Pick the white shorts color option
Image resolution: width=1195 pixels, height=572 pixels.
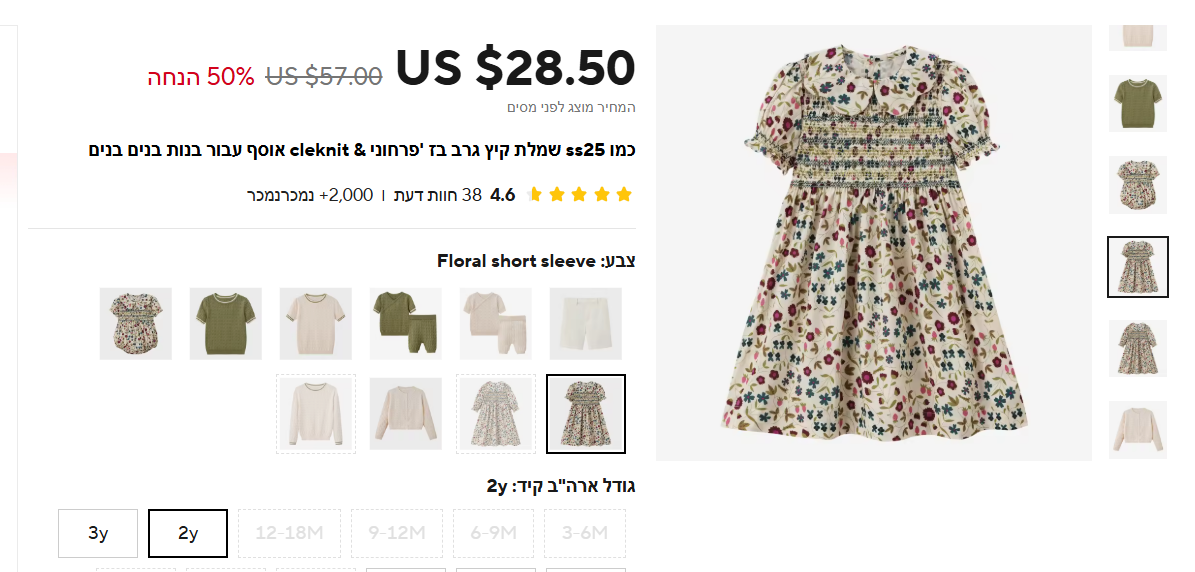coord(586,324)
